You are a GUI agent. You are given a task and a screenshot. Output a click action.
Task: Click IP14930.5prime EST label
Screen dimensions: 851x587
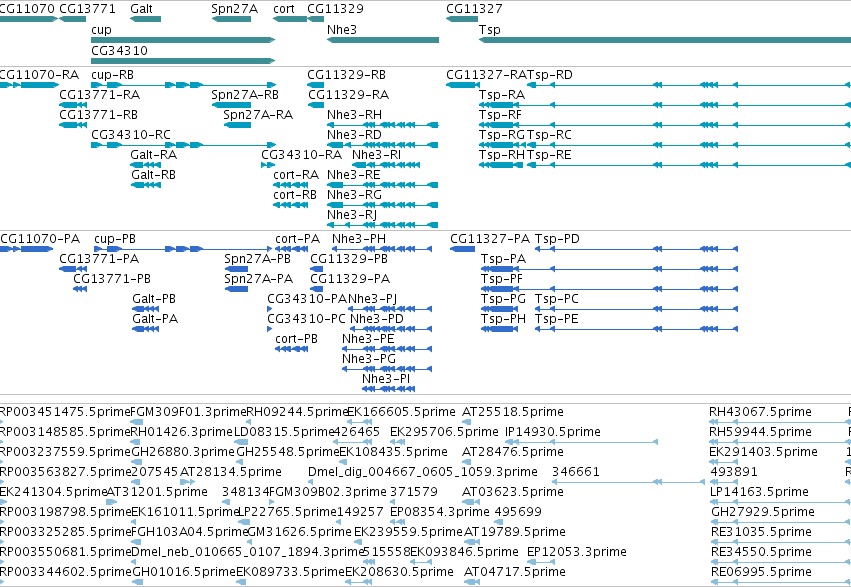pos(552,432)
